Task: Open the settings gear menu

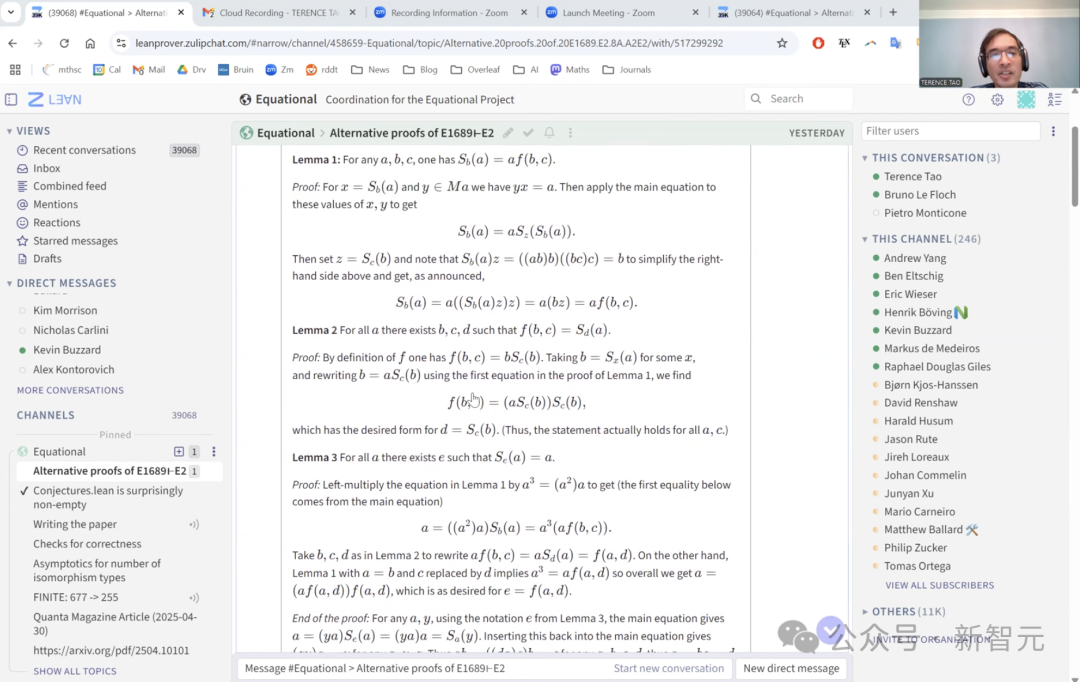Action: click(997, 99)
